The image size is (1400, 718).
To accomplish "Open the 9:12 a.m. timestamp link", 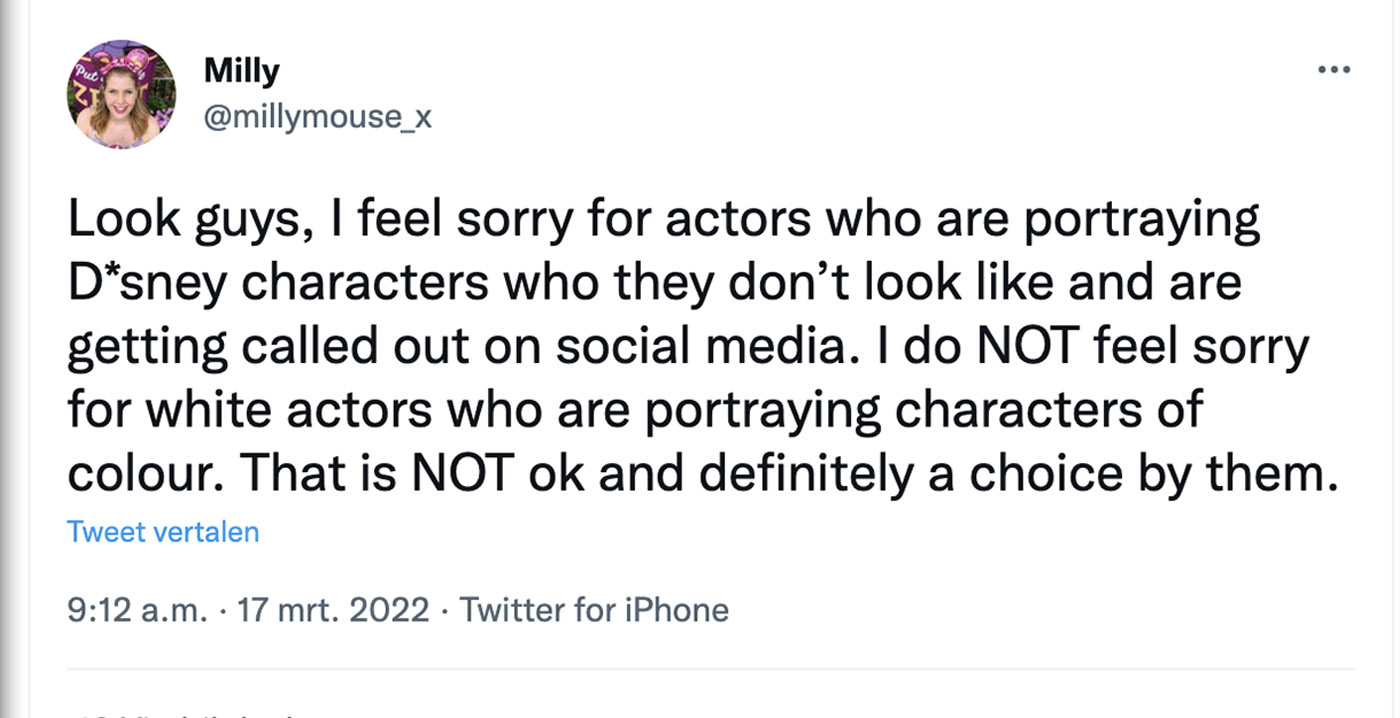I will (x=139, y=609).
